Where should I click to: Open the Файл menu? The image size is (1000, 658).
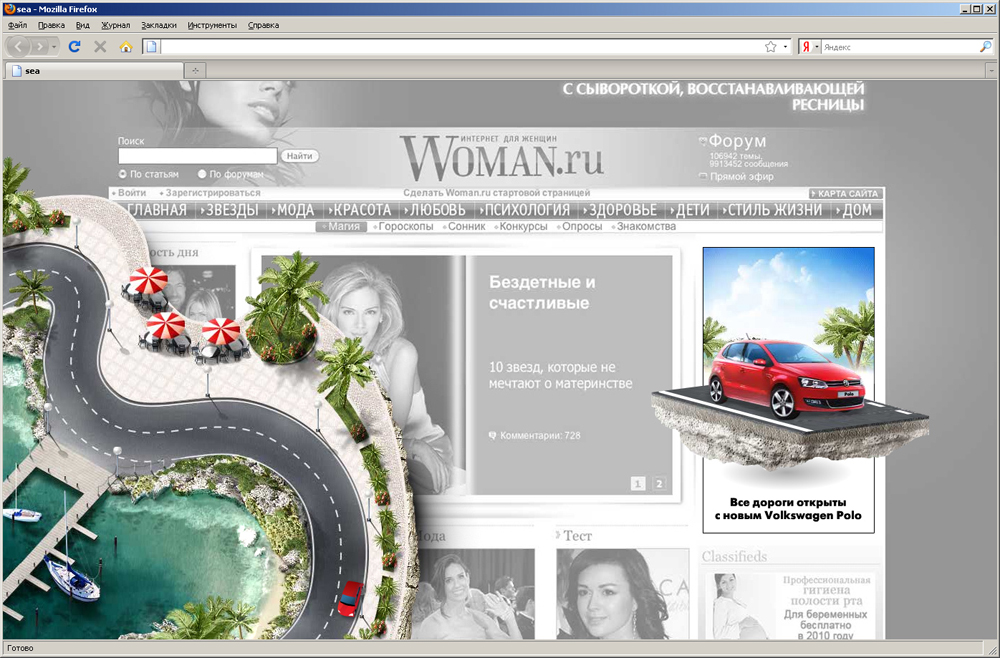click(17, 26)
